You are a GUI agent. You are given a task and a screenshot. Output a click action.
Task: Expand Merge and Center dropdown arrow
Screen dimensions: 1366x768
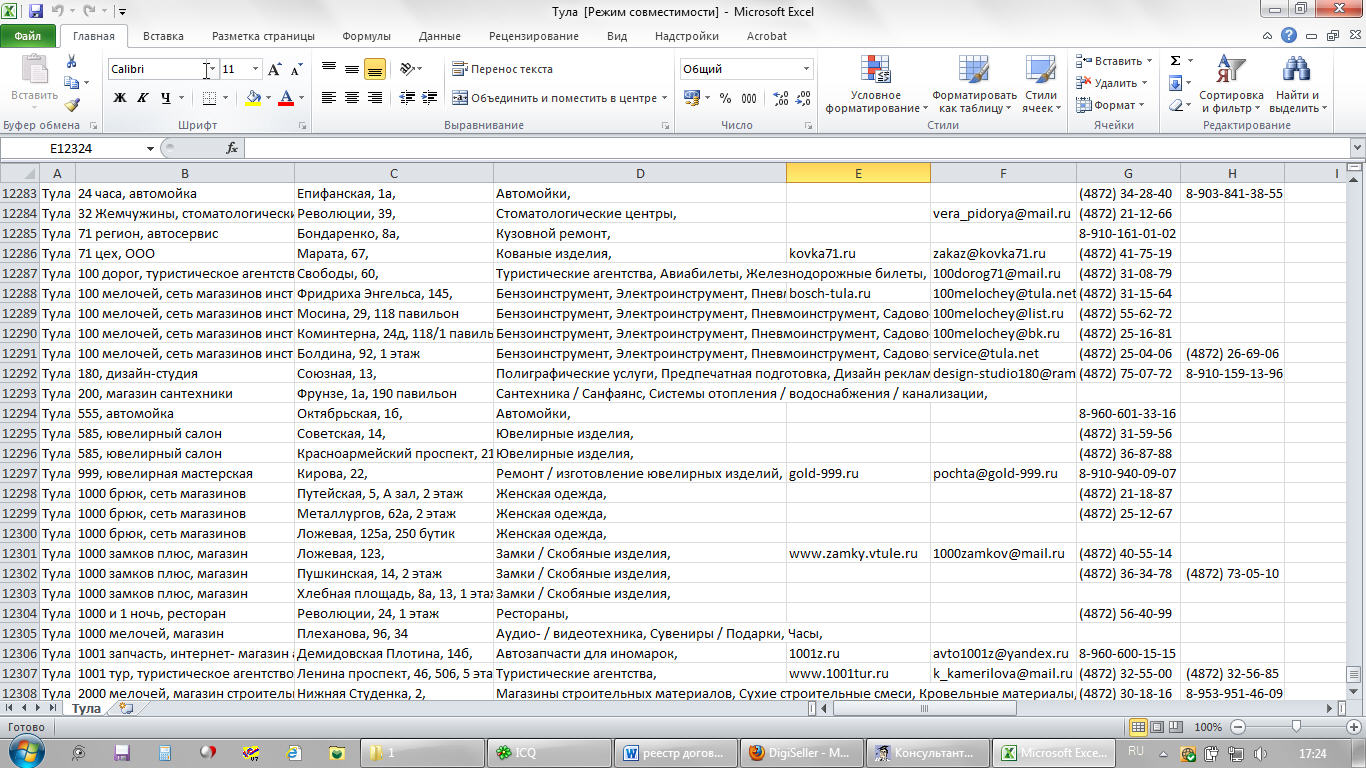665,98
